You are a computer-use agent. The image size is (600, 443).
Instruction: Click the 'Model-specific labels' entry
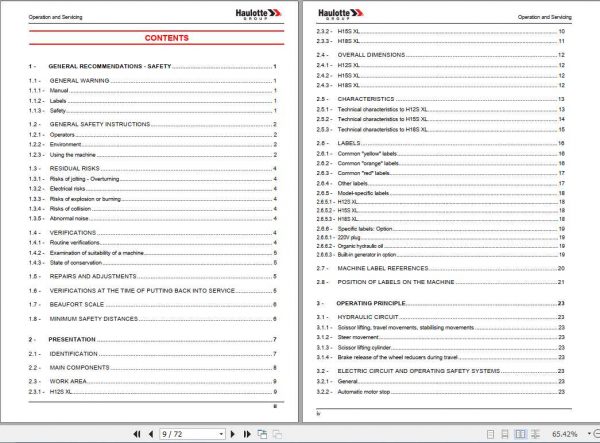tap(363, 193)
